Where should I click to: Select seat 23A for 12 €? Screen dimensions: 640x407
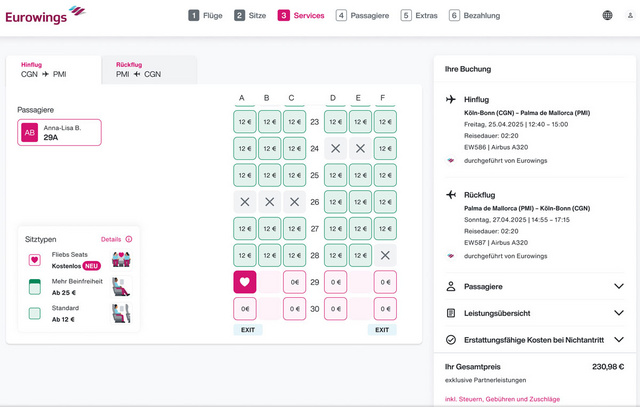pos(245,122)
